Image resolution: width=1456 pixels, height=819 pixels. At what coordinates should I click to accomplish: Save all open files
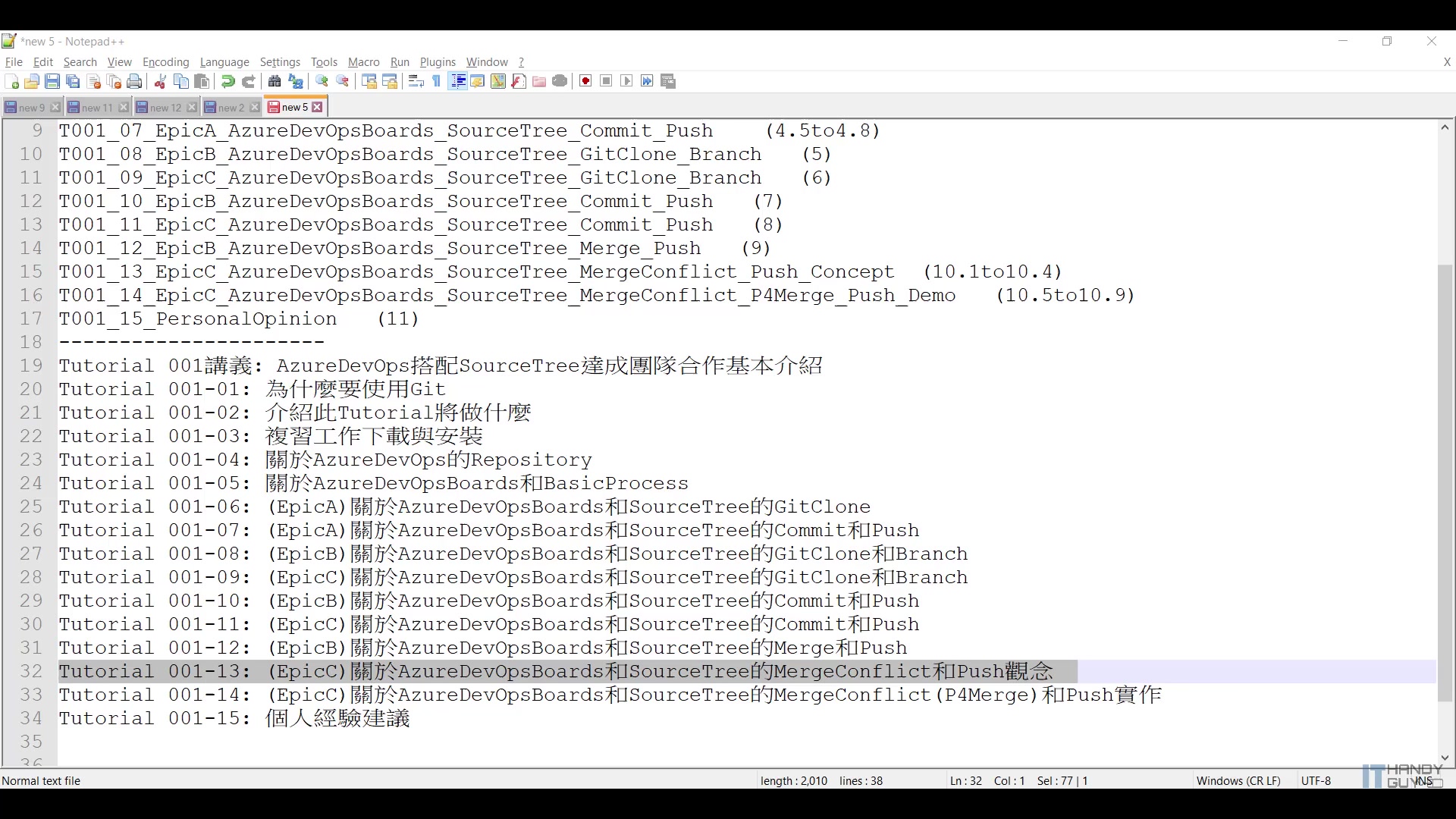click(73, 81)
